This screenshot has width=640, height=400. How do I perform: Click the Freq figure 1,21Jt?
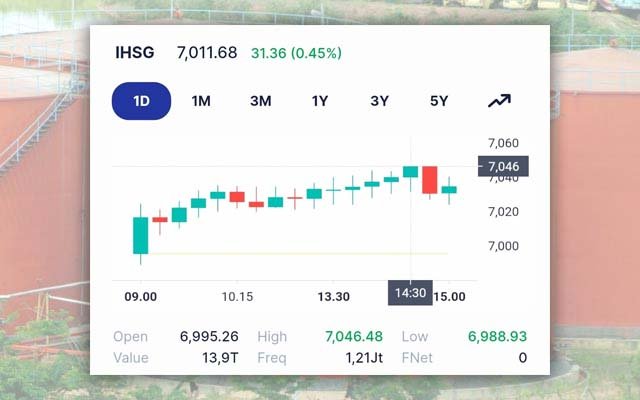[x=364, y=358]
